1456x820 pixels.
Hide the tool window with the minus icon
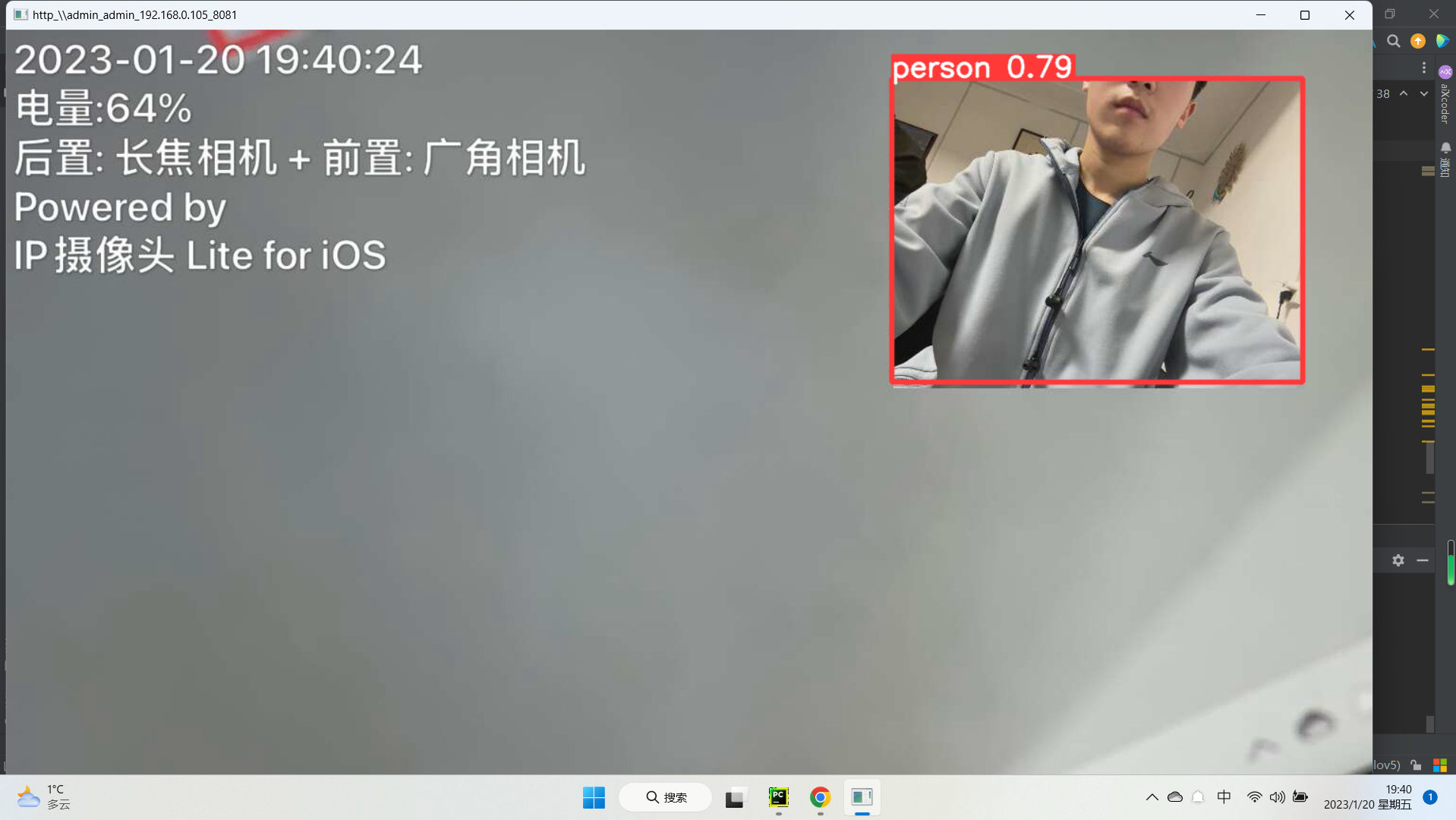tap(1423, 560)
